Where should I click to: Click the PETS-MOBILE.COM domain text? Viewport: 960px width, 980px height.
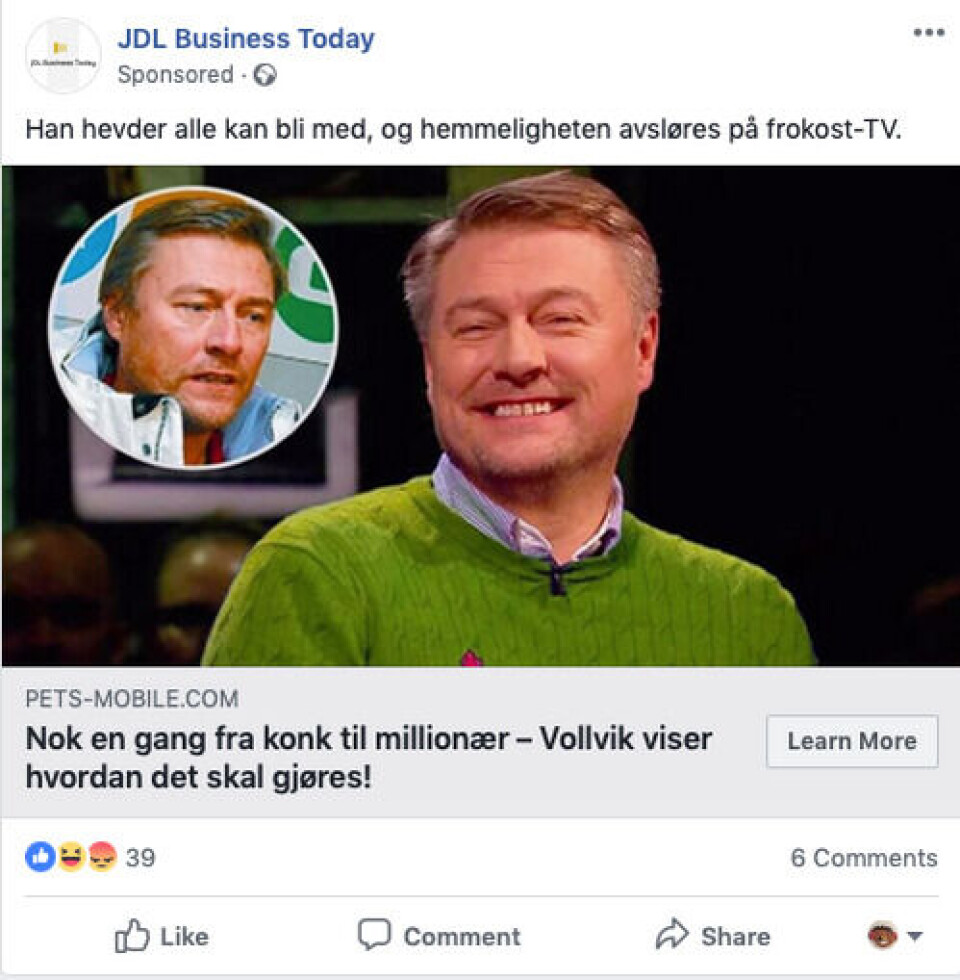[132, 698]
